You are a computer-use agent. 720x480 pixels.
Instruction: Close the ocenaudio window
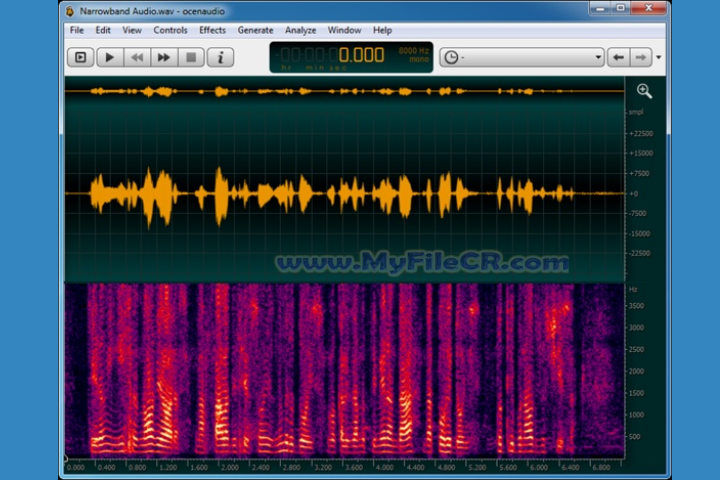648,8
